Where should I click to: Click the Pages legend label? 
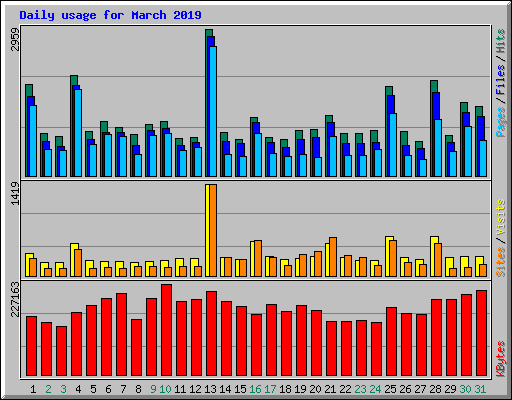(x=501, y=122)
